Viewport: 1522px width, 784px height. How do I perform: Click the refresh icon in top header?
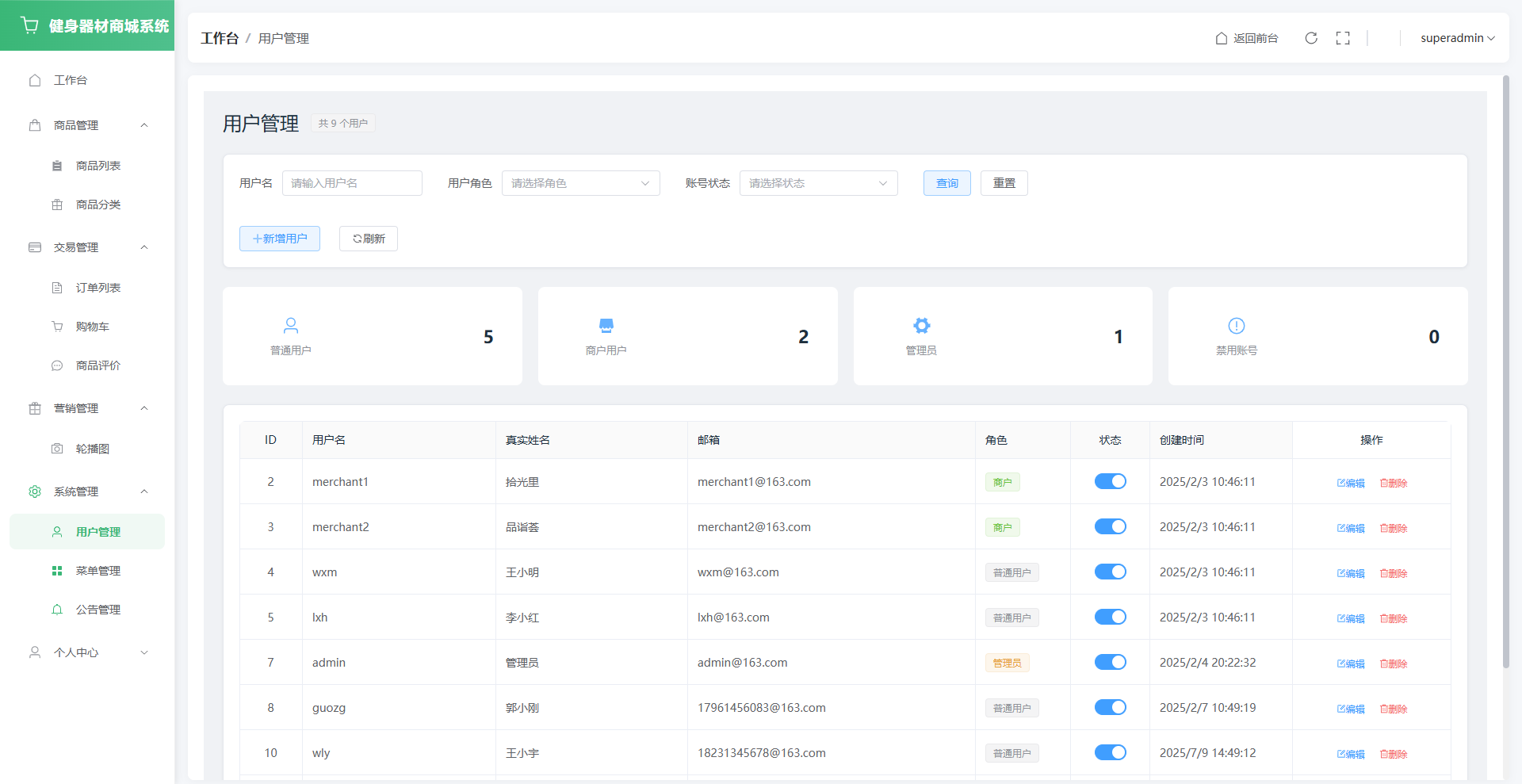(x=1311, y=38)
